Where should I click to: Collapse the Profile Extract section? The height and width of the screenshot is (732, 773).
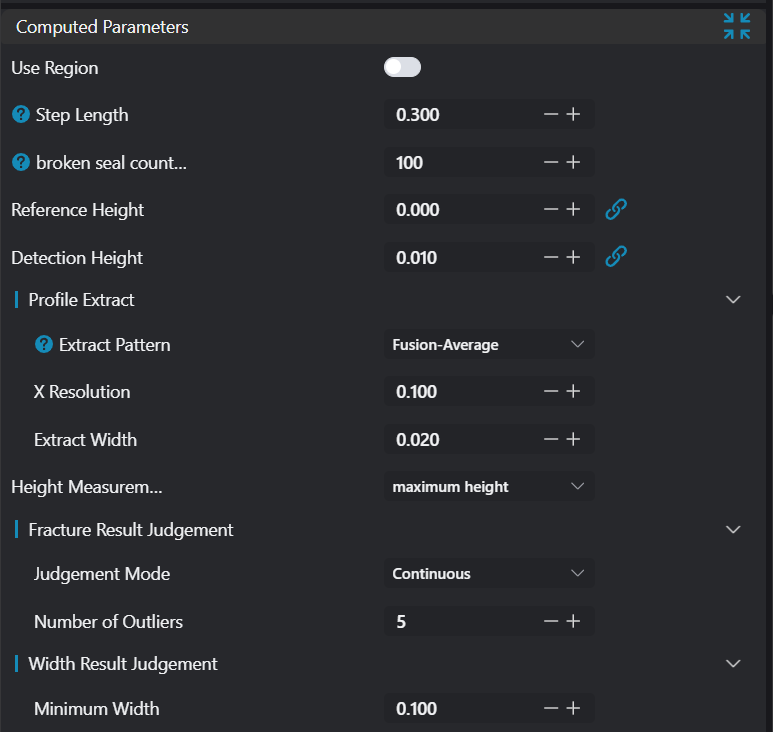tap(733, 300)
